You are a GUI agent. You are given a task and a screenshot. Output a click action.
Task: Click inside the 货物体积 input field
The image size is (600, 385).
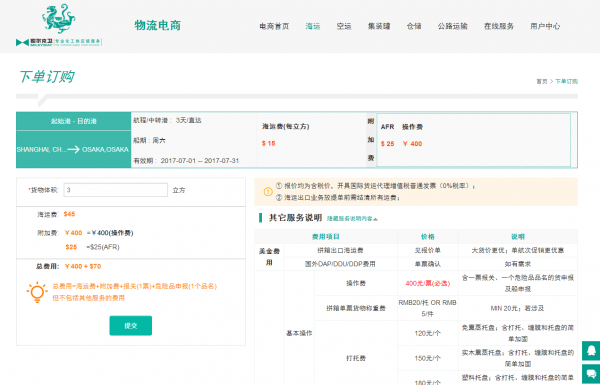click(x=116, y=190)
